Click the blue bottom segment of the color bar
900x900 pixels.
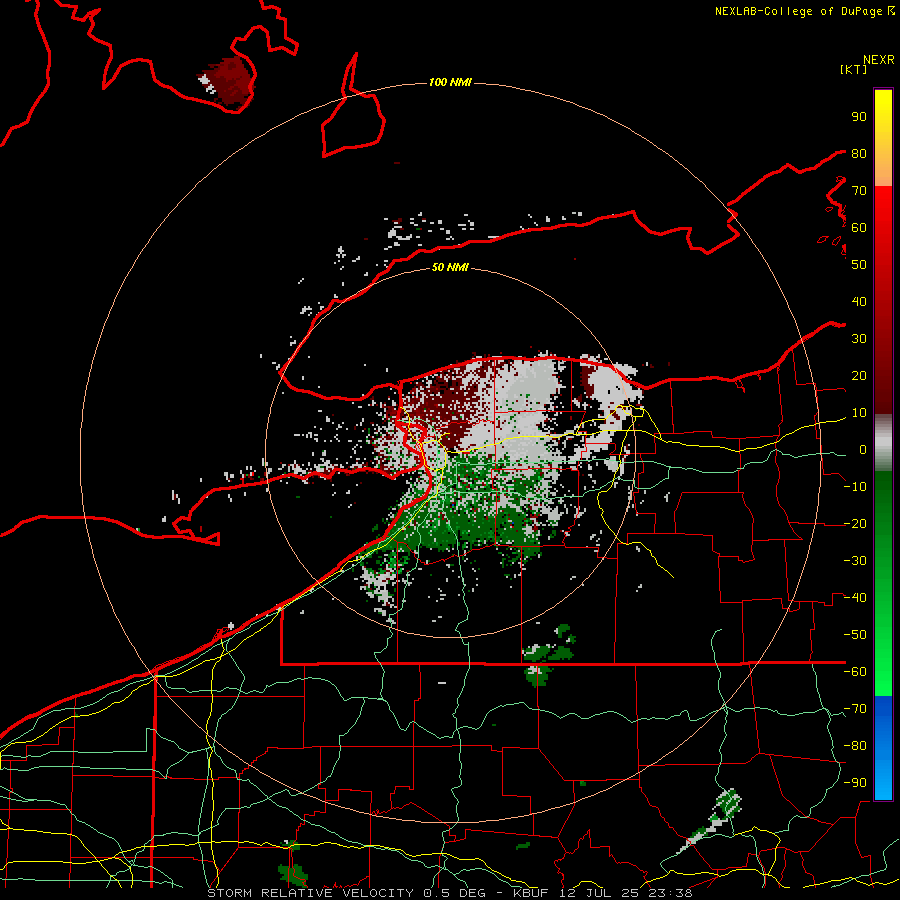click(883, 748)
